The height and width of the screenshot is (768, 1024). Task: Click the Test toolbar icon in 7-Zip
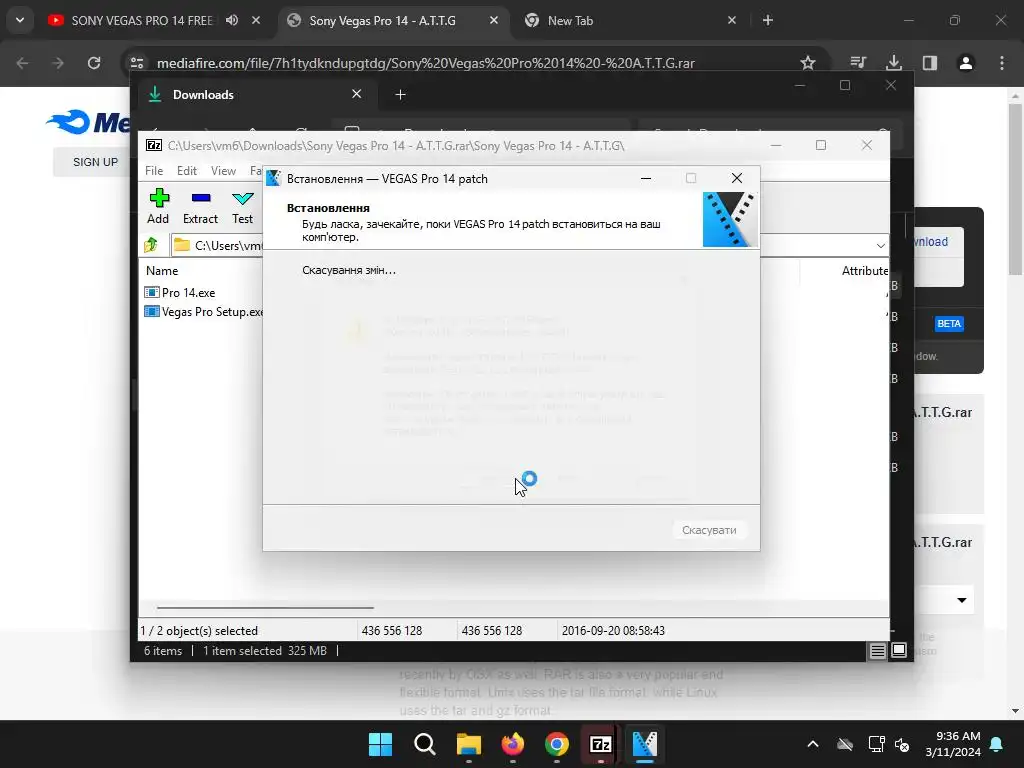(242, 206)
